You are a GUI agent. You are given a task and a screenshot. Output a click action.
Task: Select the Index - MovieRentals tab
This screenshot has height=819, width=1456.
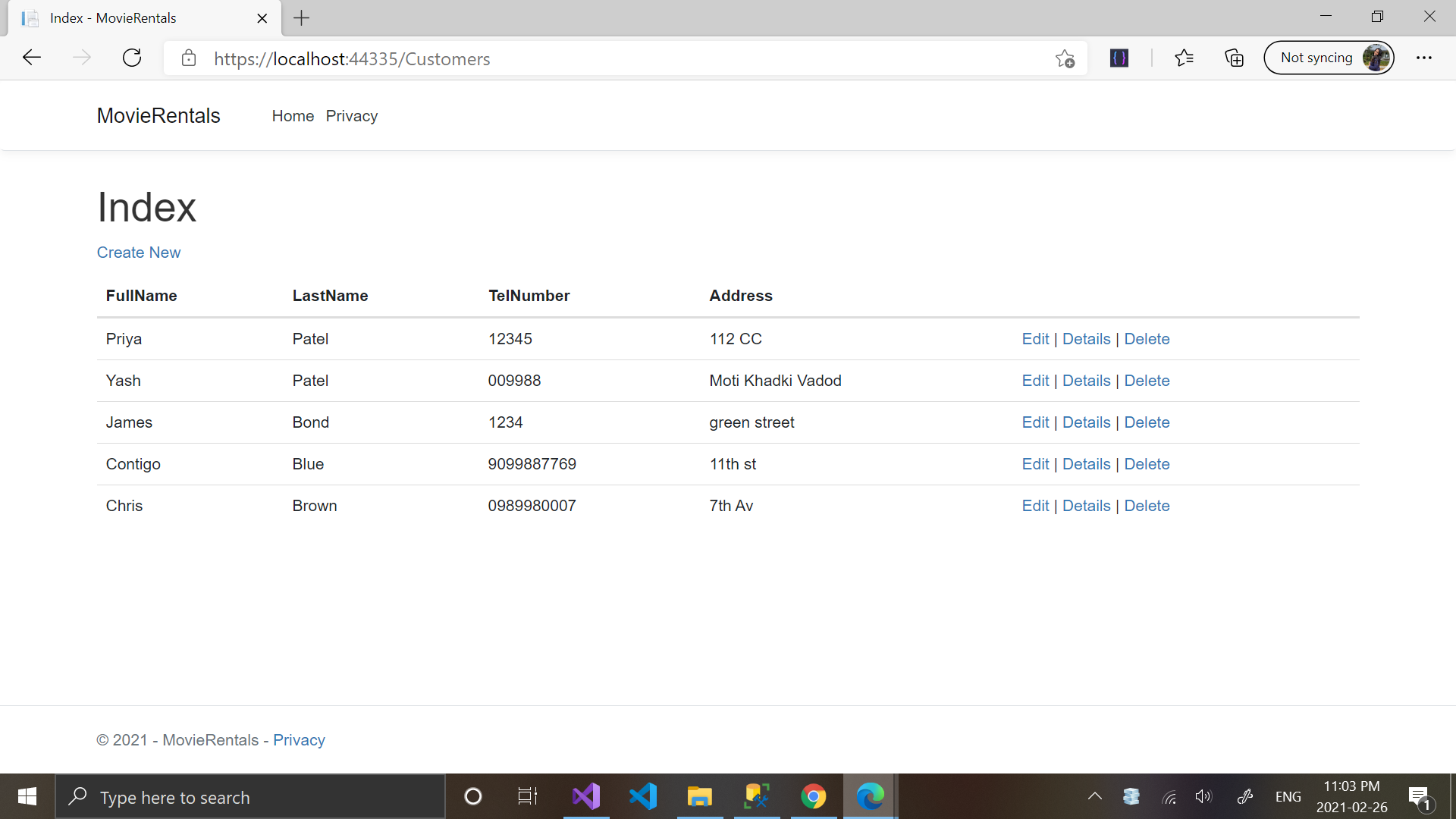[x=144, y=18]
